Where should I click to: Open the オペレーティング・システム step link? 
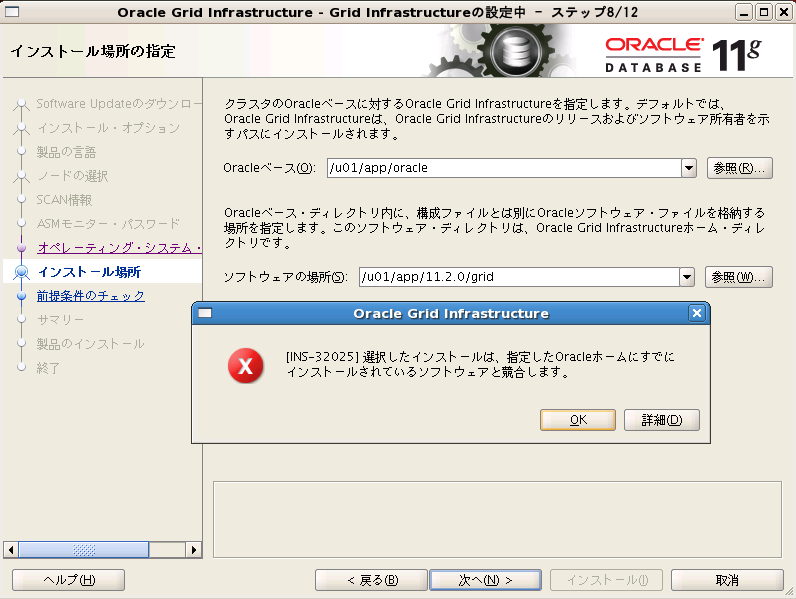point(119,248)
